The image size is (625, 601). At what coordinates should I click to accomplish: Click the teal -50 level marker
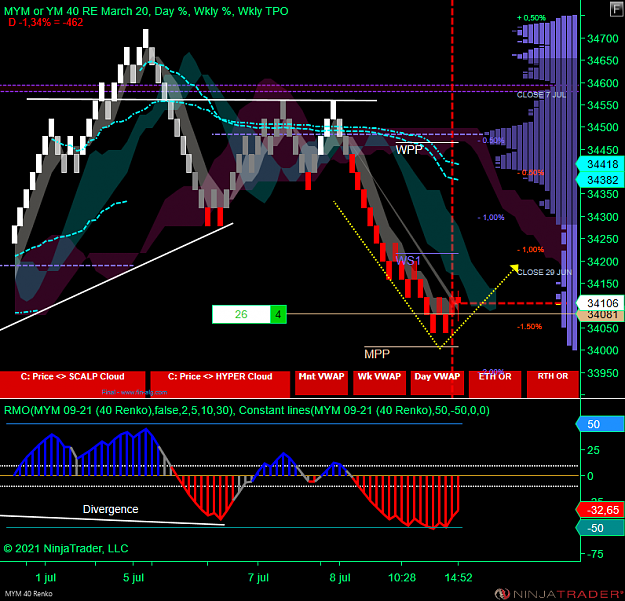pos(600,528)
